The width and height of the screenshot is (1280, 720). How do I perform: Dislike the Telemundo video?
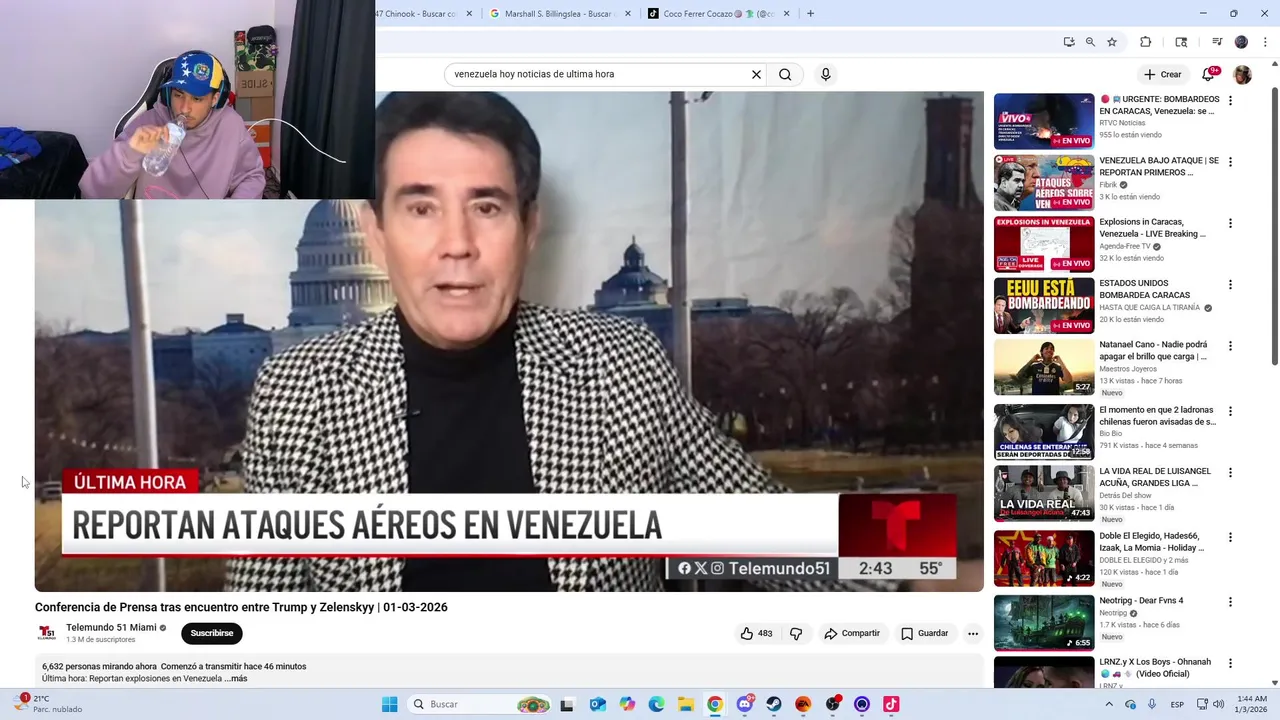(x=796, y=633)
